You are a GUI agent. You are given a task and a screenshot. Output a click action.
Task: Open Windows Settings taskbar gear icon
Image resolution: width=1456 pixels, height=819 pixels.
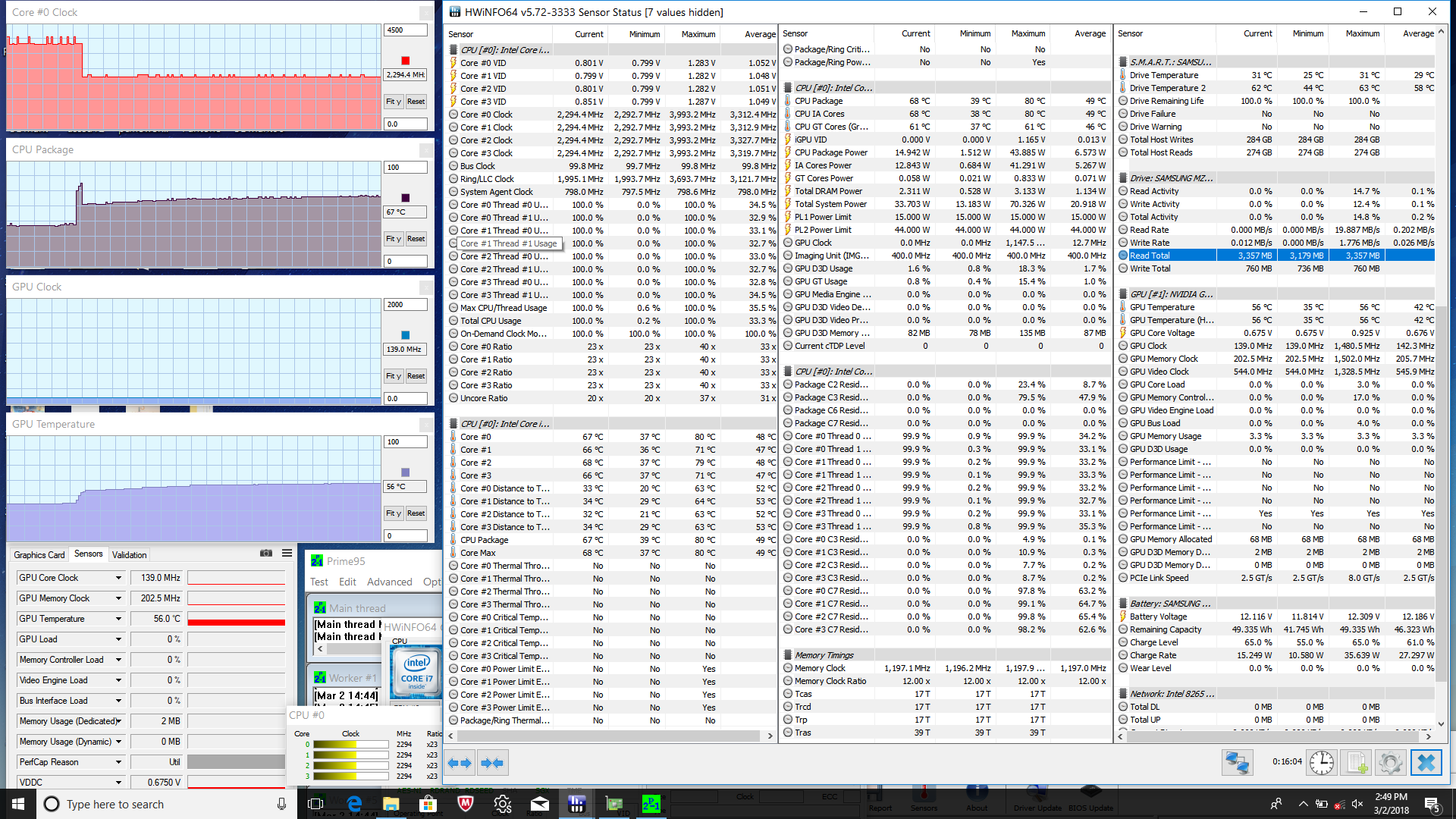tap(502, 804)
